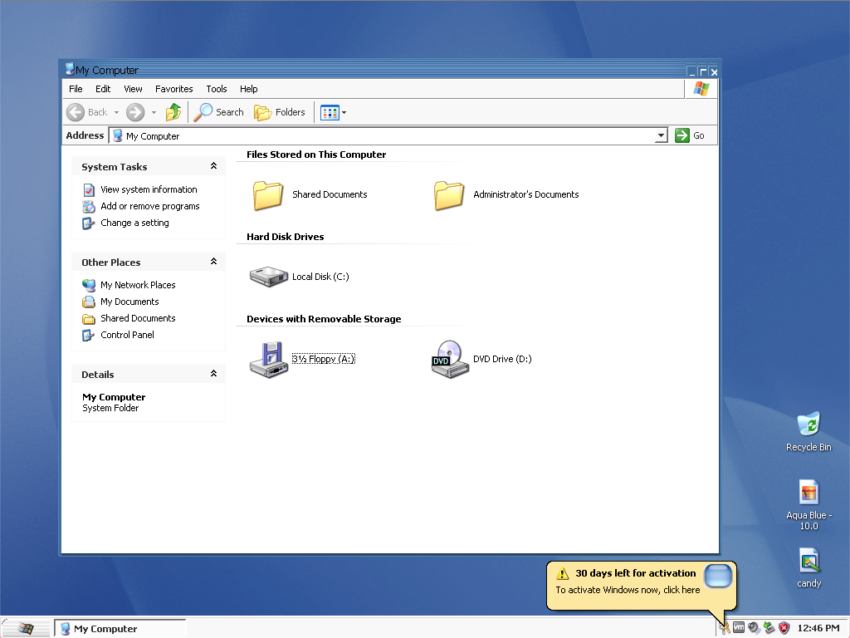Viewport: 850px width, 638px height.
Task: Open the Help menu
Action: coord(249,89)
